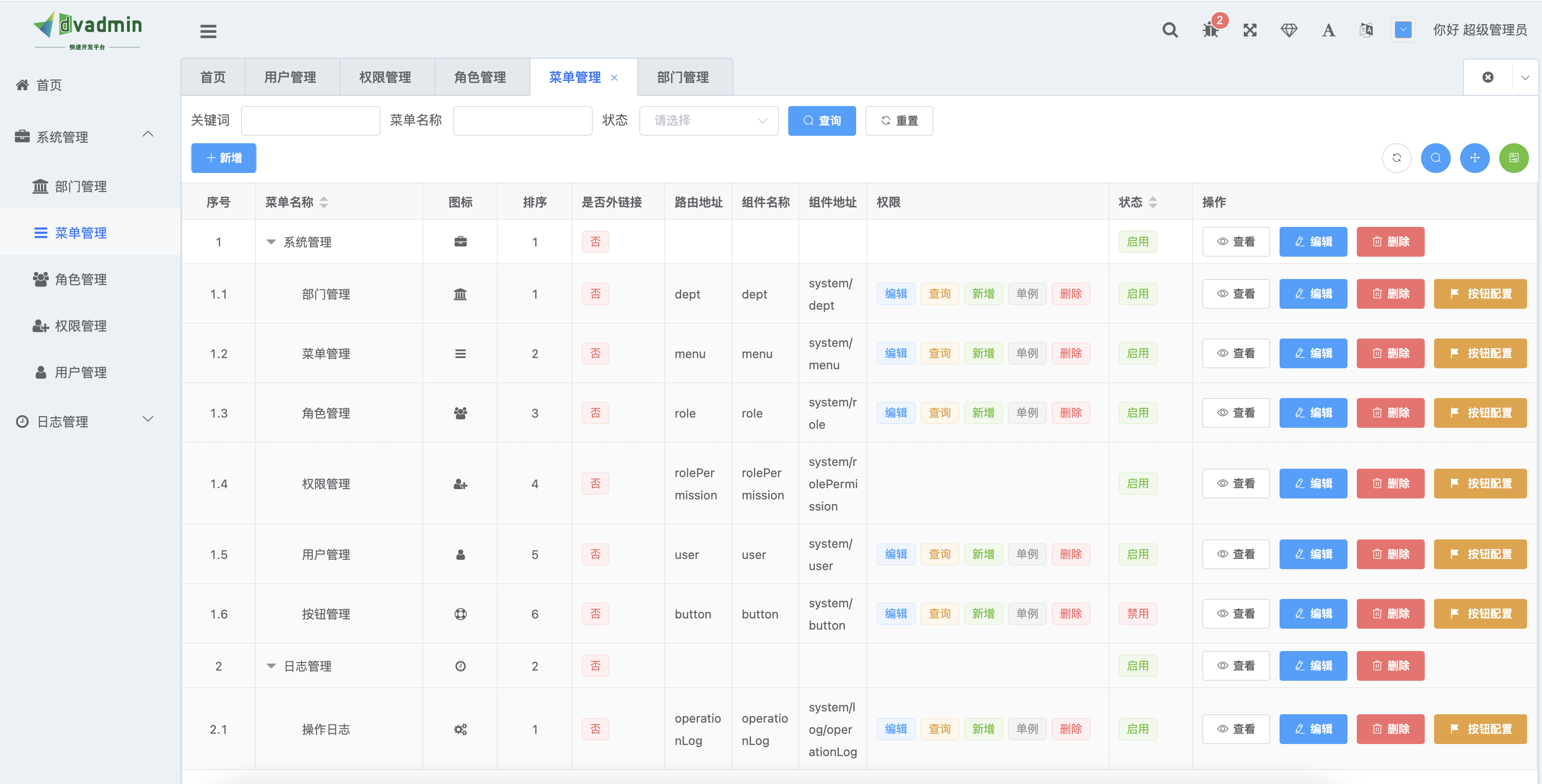Focus the 菜单名称 input field

point(523,121)
